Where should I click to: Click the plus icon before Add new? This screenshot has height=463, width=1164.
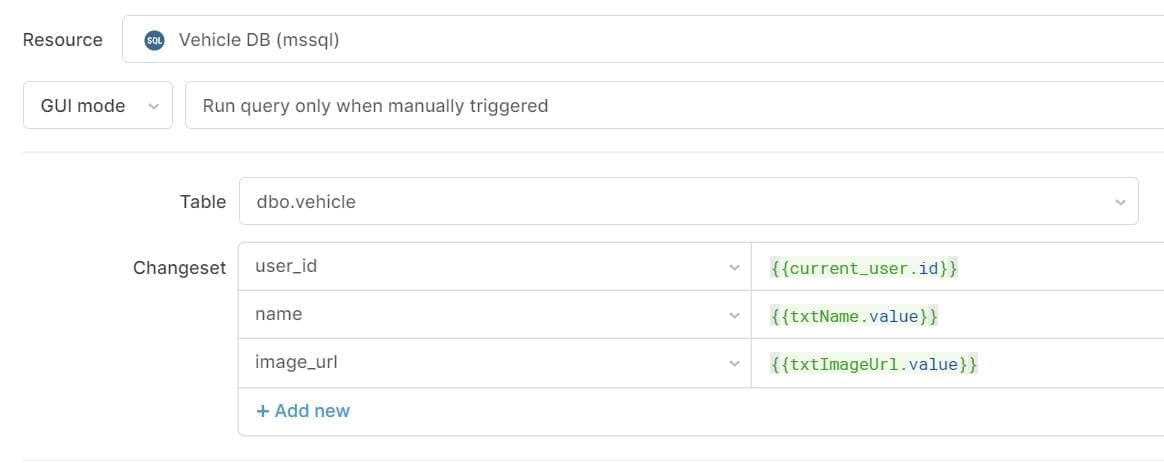(x=263, y=411)
